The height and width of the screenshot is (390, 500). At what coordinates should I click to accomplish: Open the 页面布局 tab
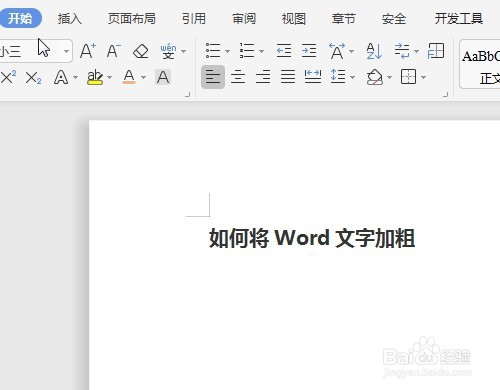click(x=132, y=19)
